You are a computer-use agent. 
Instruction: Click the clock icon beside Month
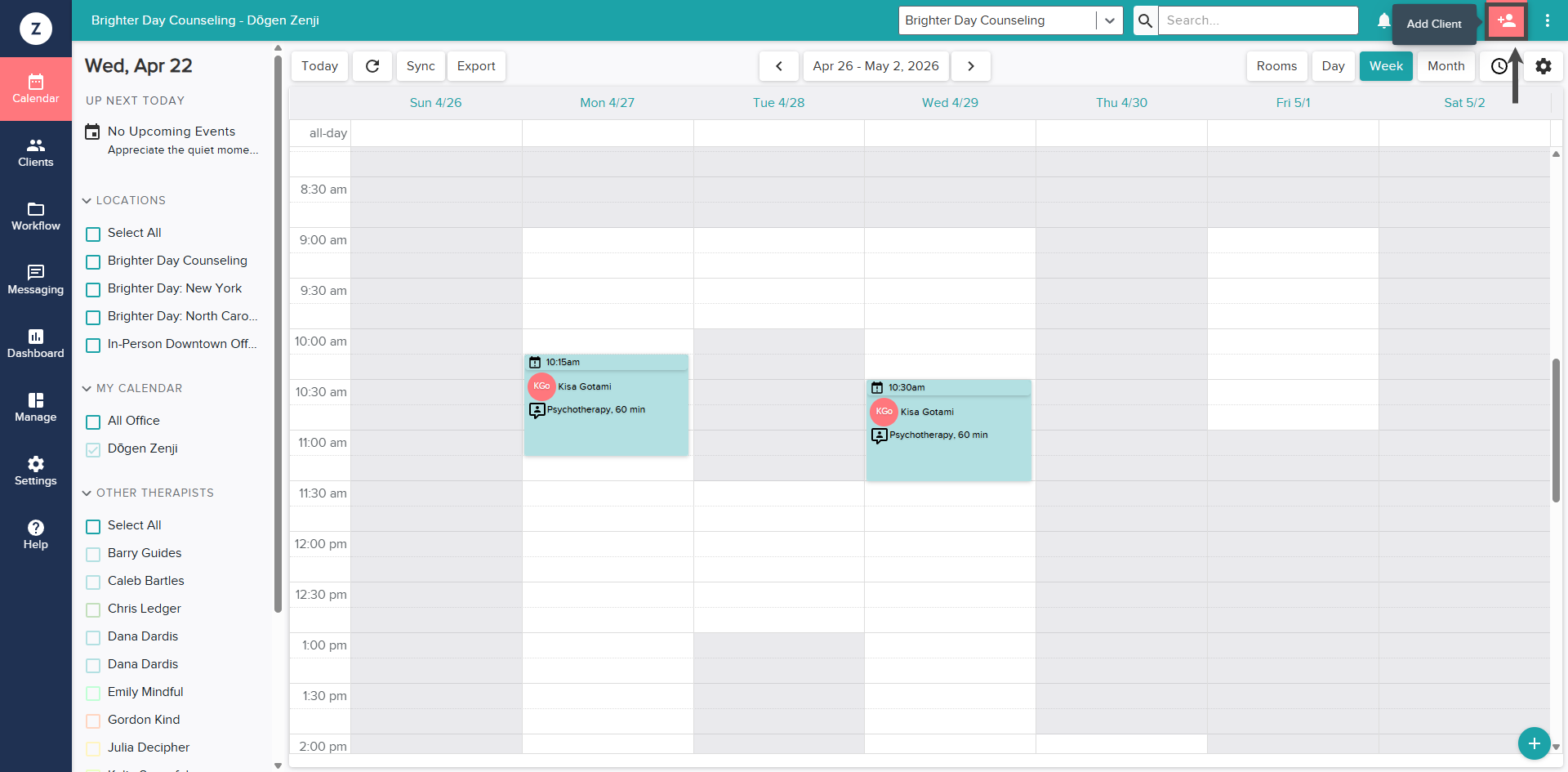(1499, 66)
